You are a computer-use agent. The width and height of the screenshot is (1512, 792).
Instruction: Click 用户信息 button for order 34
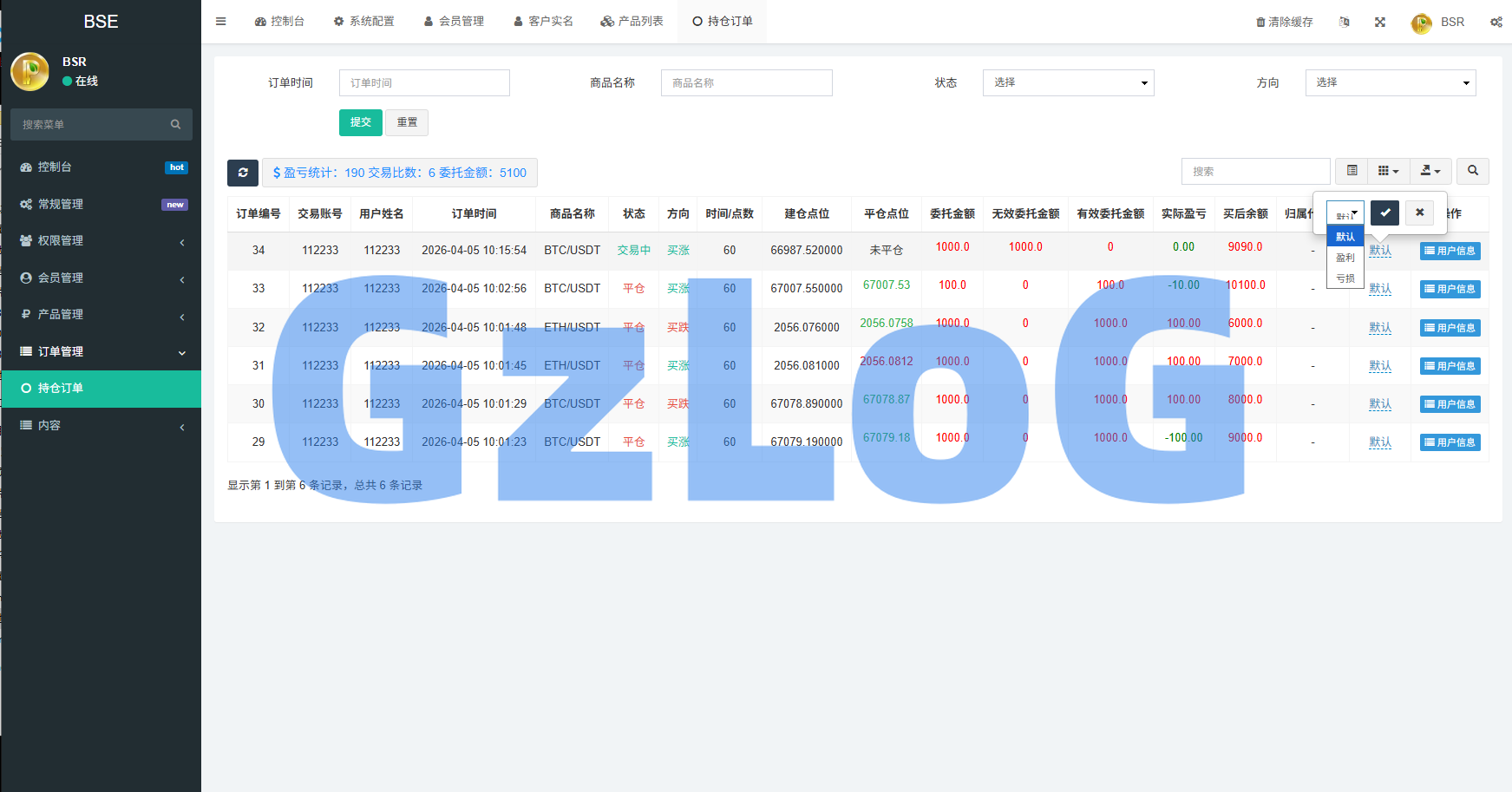[x=1450, y=251]
